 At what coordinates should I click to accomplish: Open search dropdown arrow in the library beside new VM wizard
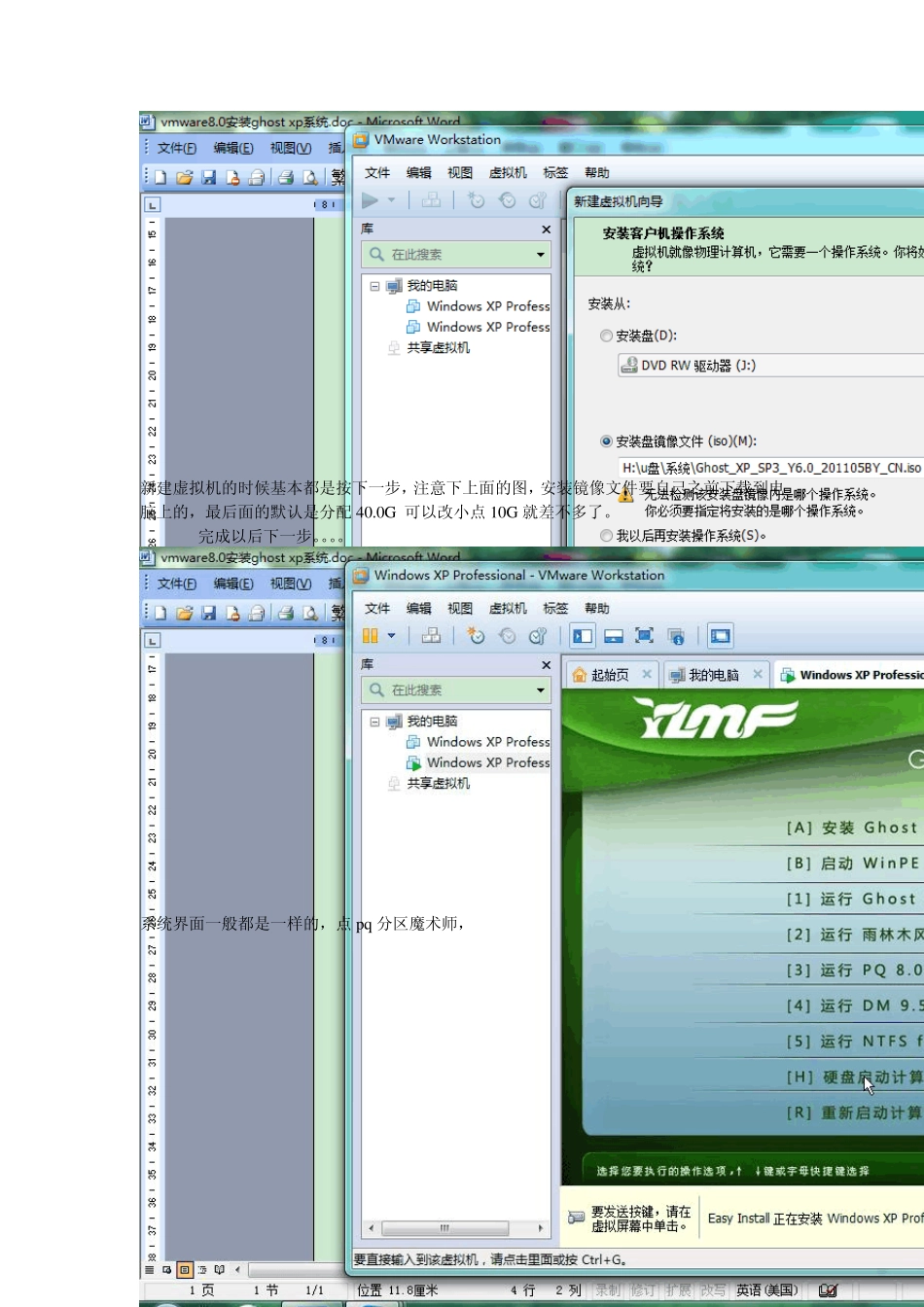click(541, 255)
